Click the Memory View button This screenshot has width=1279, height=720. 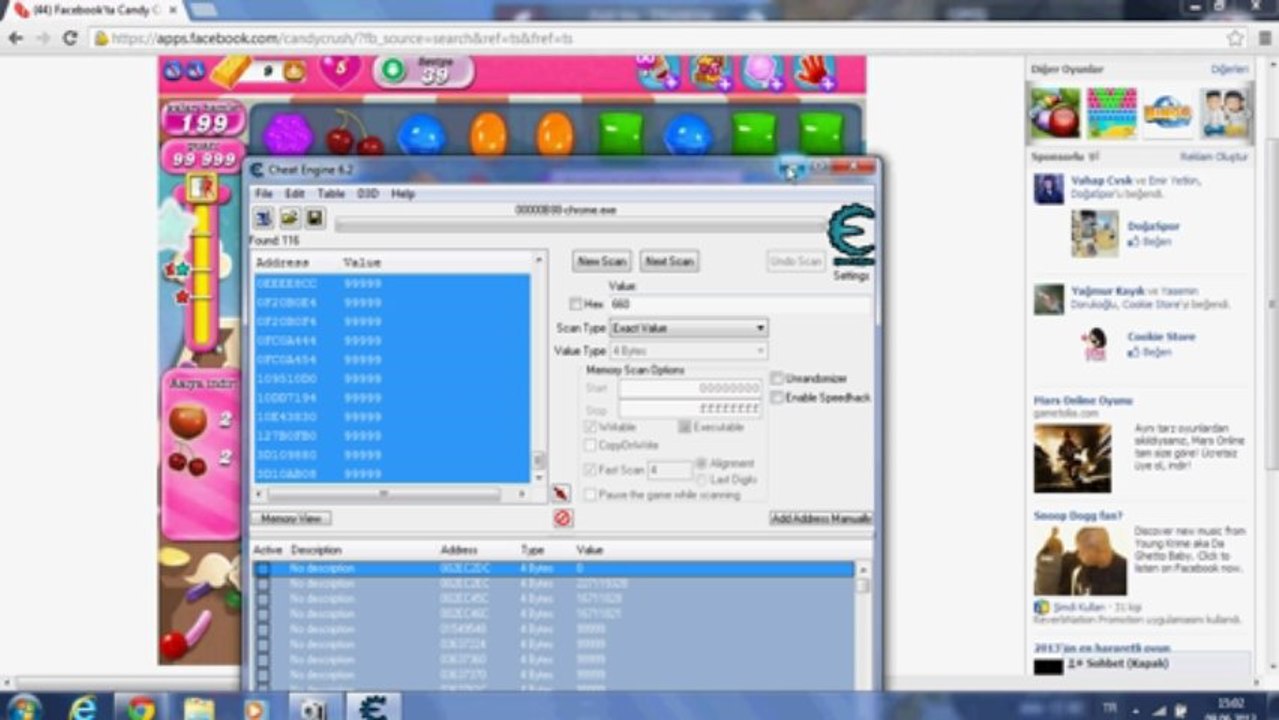[x=291, y=519]
